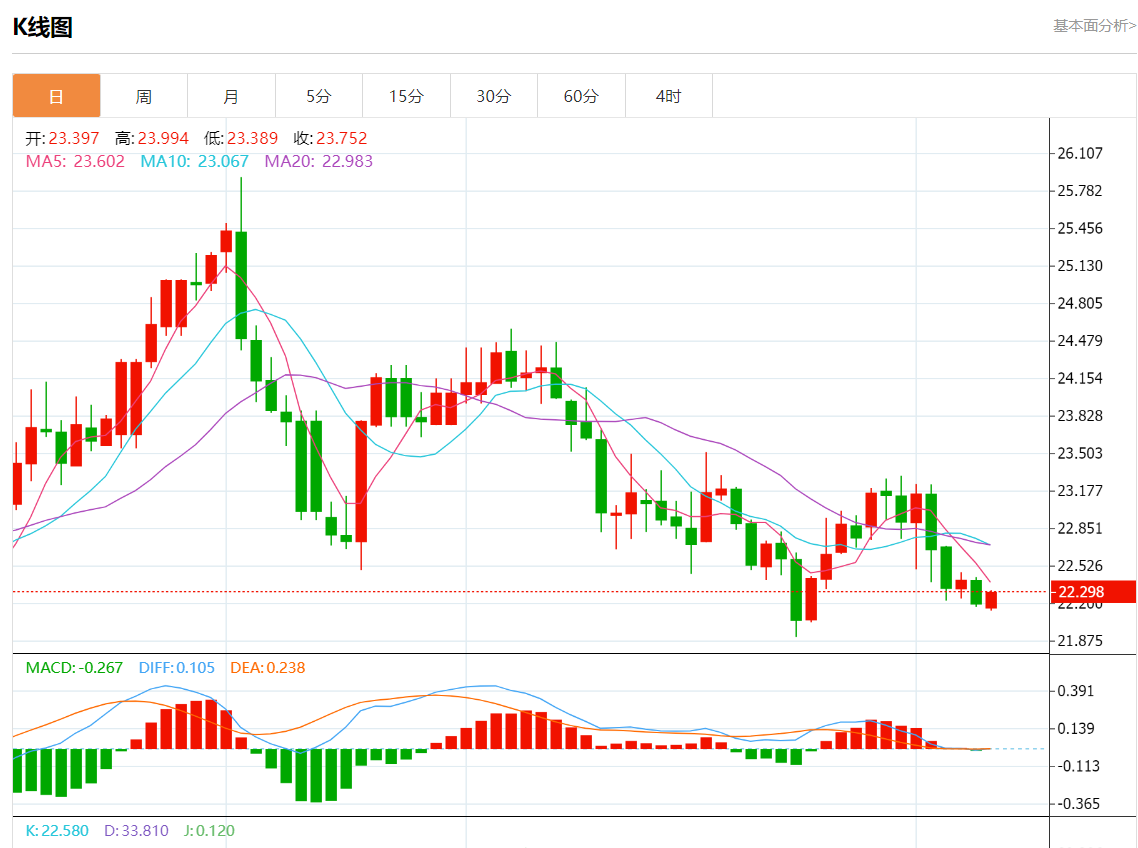This screenshot has width=1138, height=848.
Task: Click the MA5 23.602 legend label
Action: [75, 161]
